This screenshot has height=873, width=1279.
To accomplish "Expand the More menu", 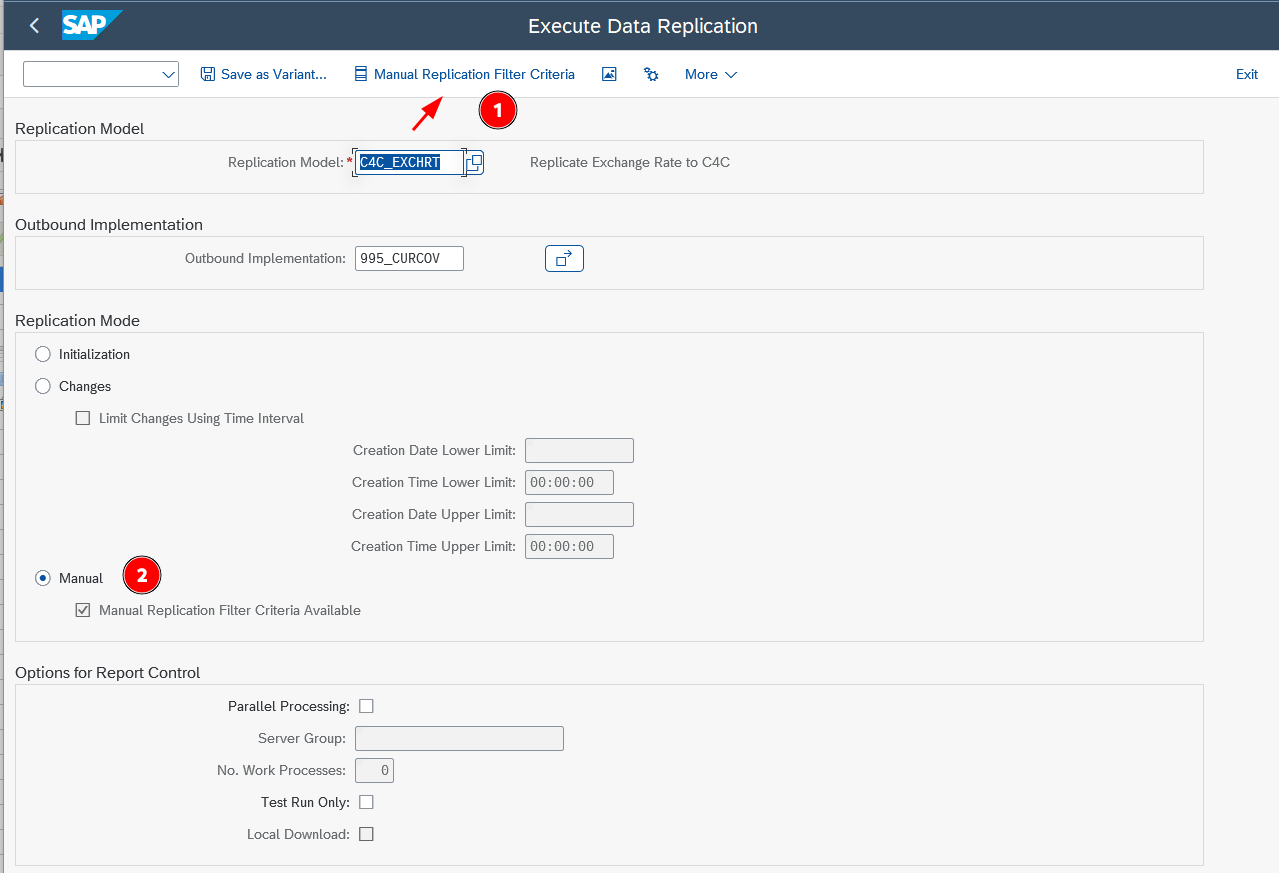I will (711, 74).
